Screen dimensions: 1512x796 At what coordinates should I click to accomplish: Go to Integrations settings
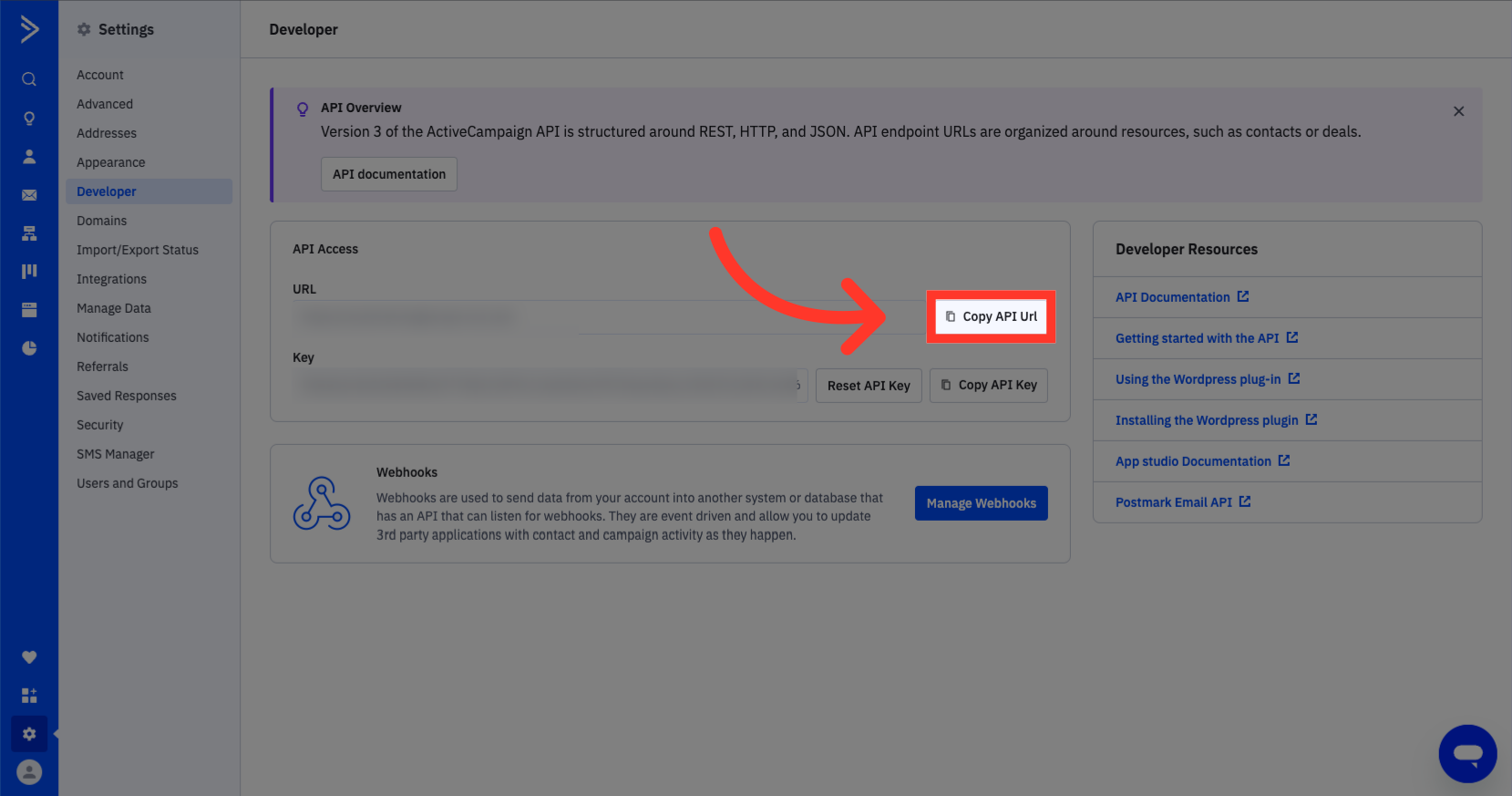(111, 279)
